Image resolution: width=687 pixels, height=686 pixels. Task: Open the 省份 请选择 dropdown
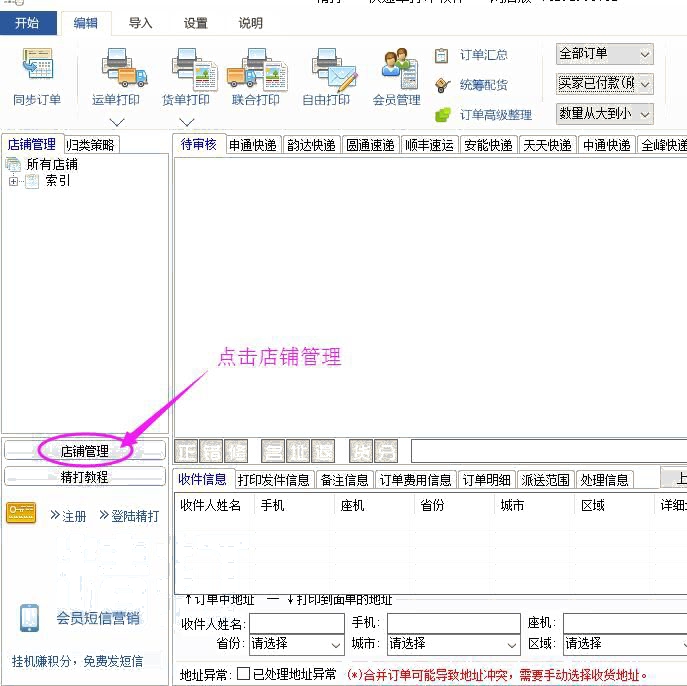pyautogui.click(x=297, y=644)
